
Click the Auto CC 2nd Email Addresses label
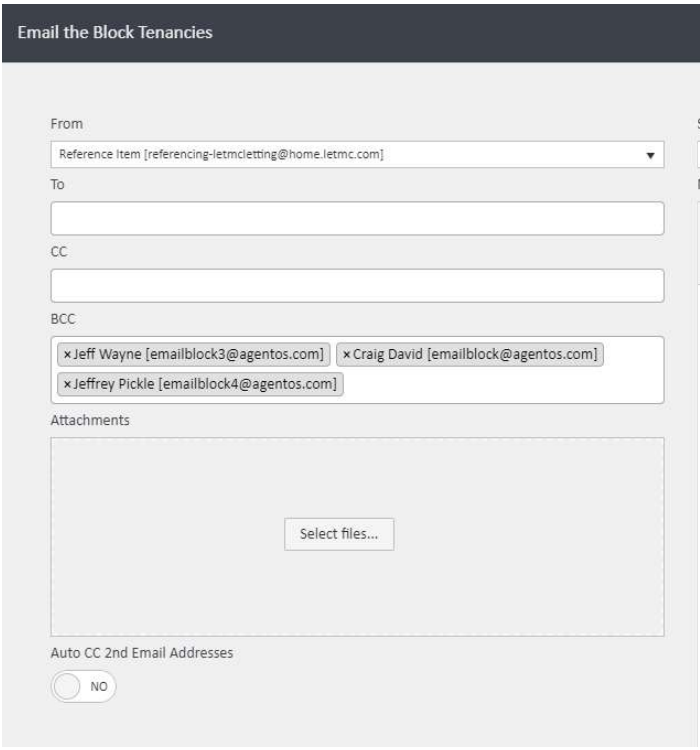[x=141, y=653]
